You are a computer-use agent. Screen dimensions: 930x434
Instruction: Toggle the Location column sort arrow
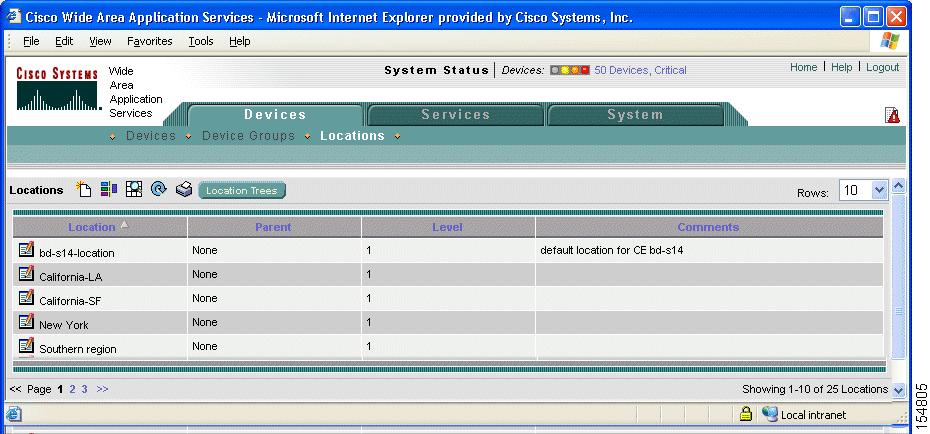point(124,225)
